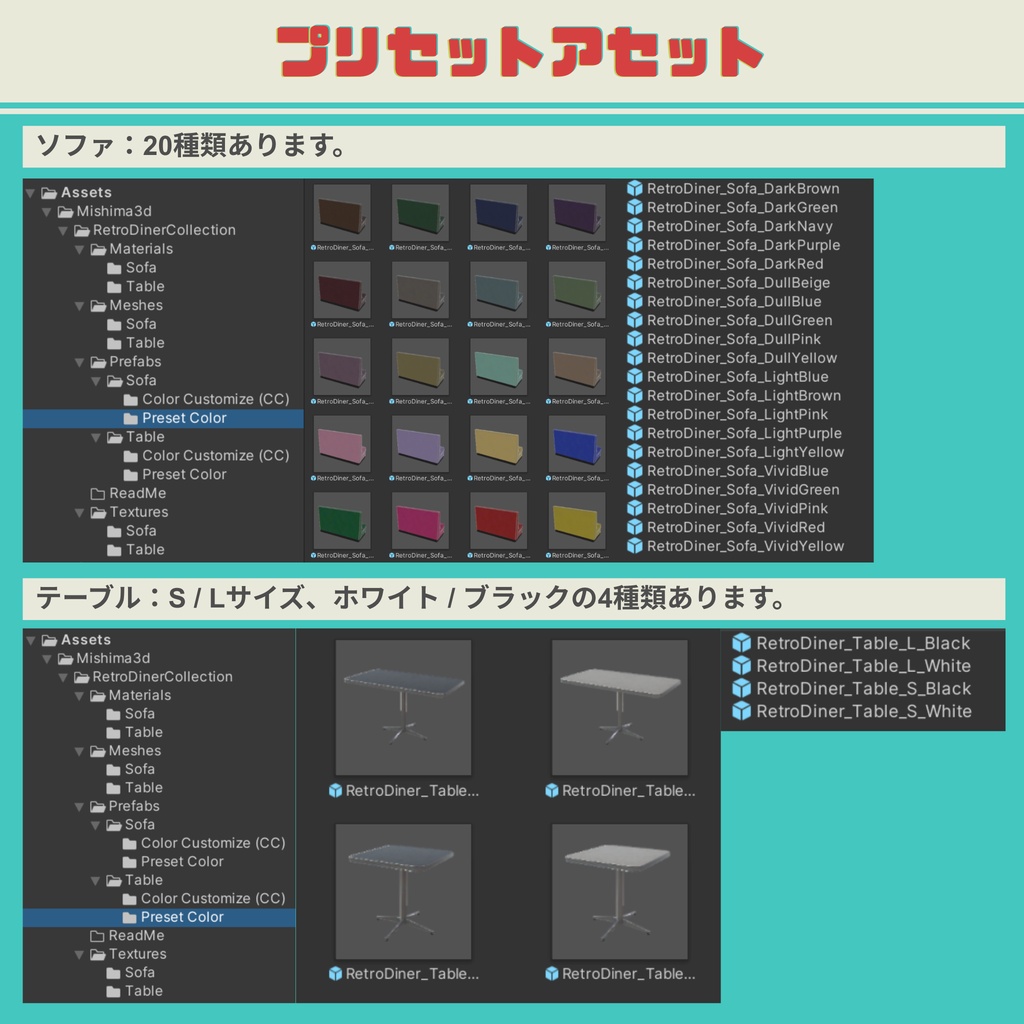The height and width of the screenshot is (1024, 1024).
Task: Collapse the Assets root in the sofa-section tree
Action: pyautogui.click(x=31, y=193)
